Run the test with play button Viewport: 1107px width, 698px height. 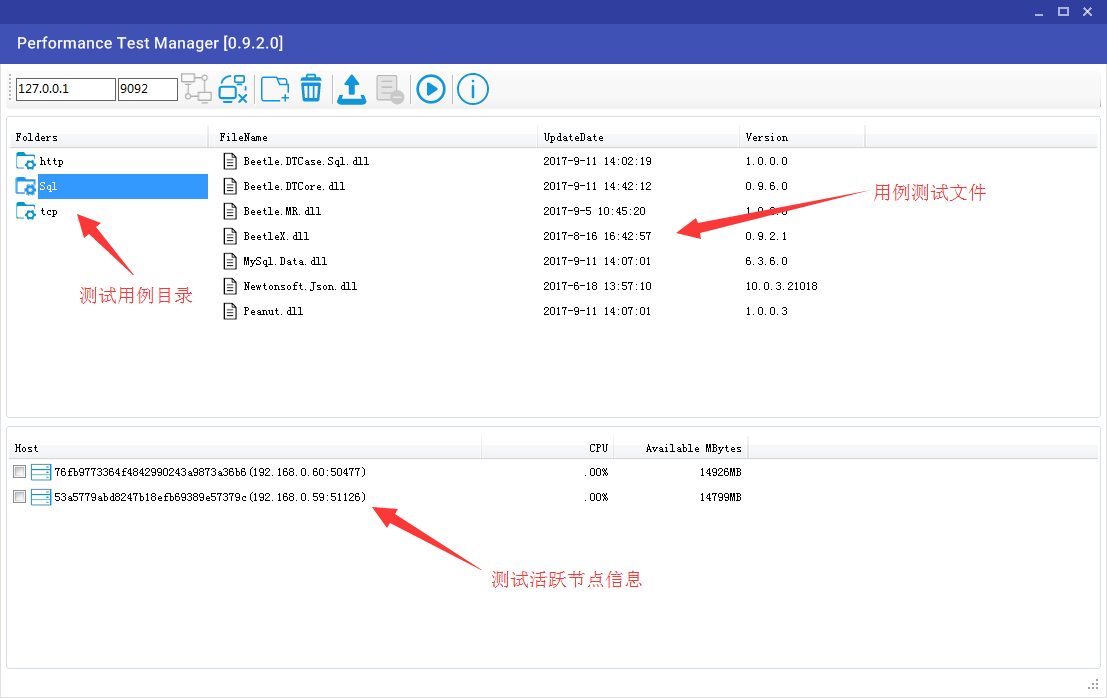(x=431, y=90)
